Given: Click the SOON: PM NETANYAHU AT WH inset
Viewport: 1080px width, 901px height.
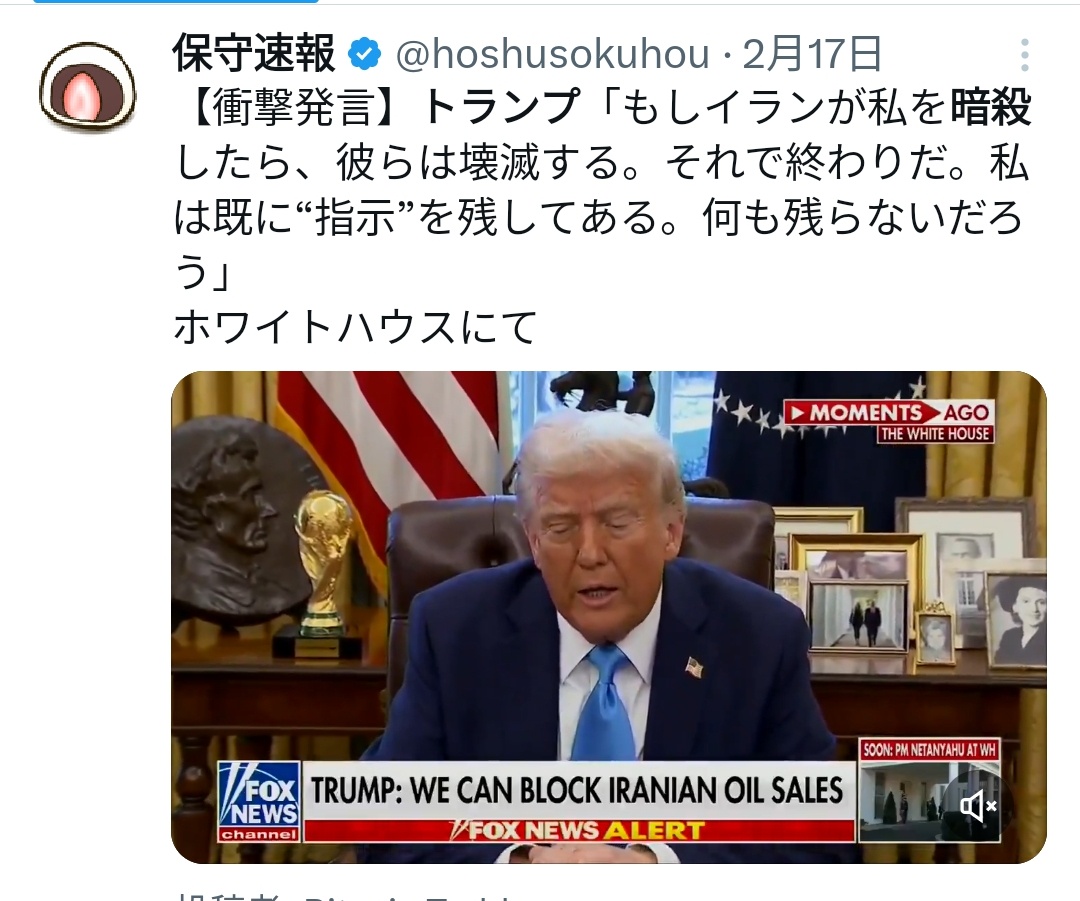Looking at the screenshot, I should 929,789.
